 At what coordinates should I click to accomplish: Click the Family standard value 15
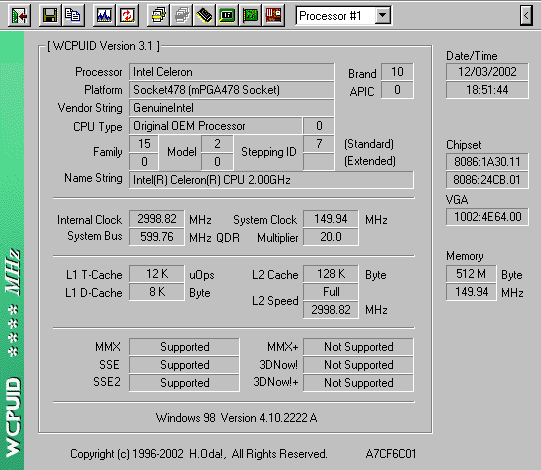pos(144,144)
